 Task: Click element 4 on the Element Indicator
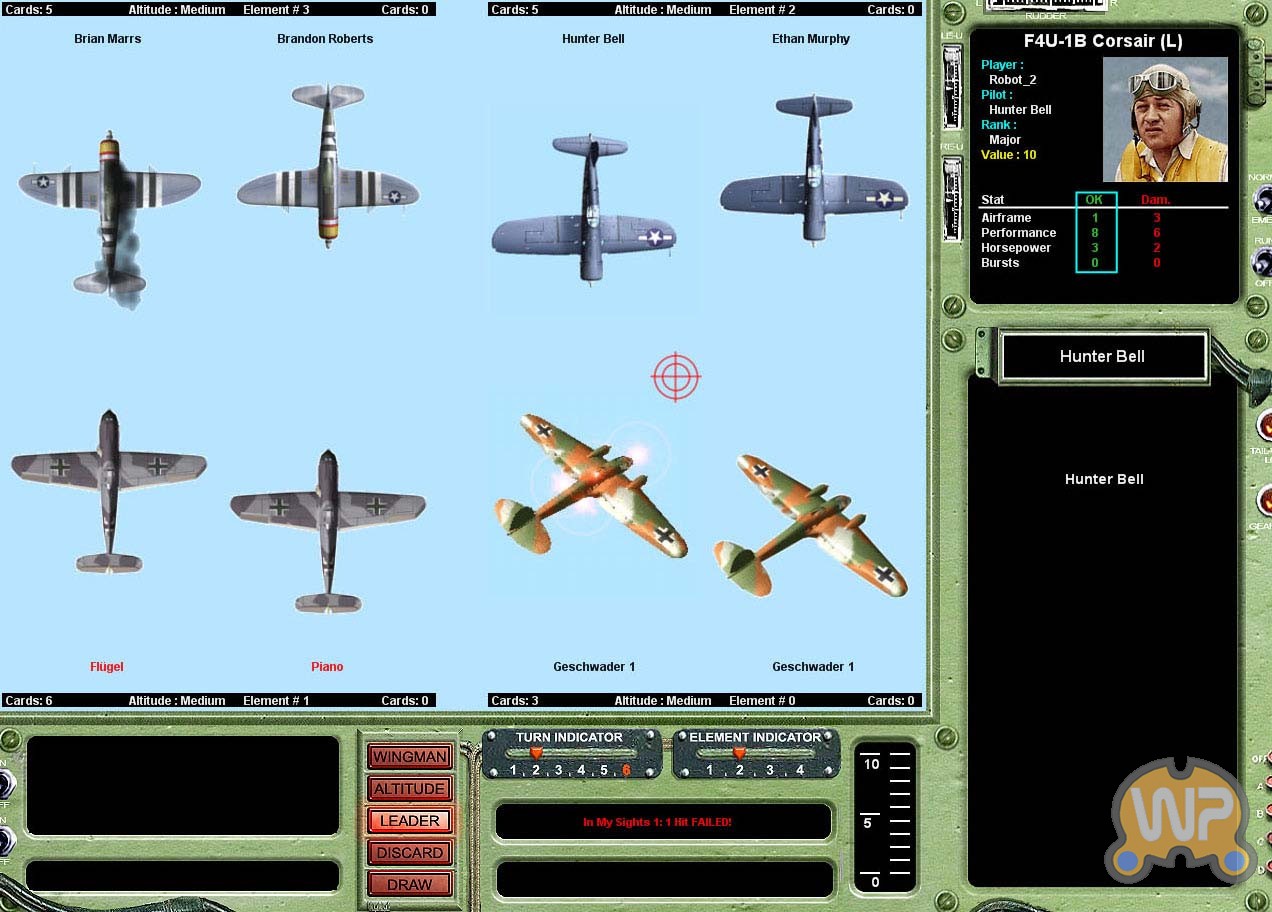(799, 770)
